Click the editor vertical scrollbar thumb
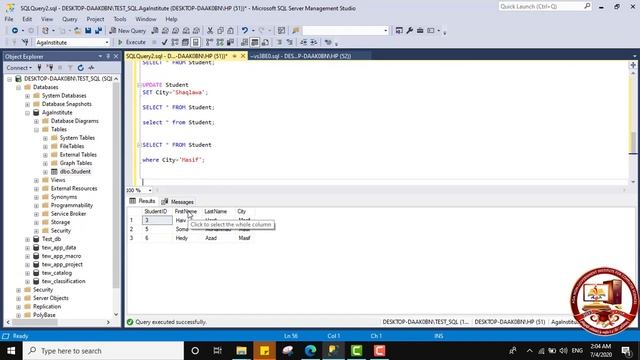This screenshot has width=640, height=360. (633, 142)
